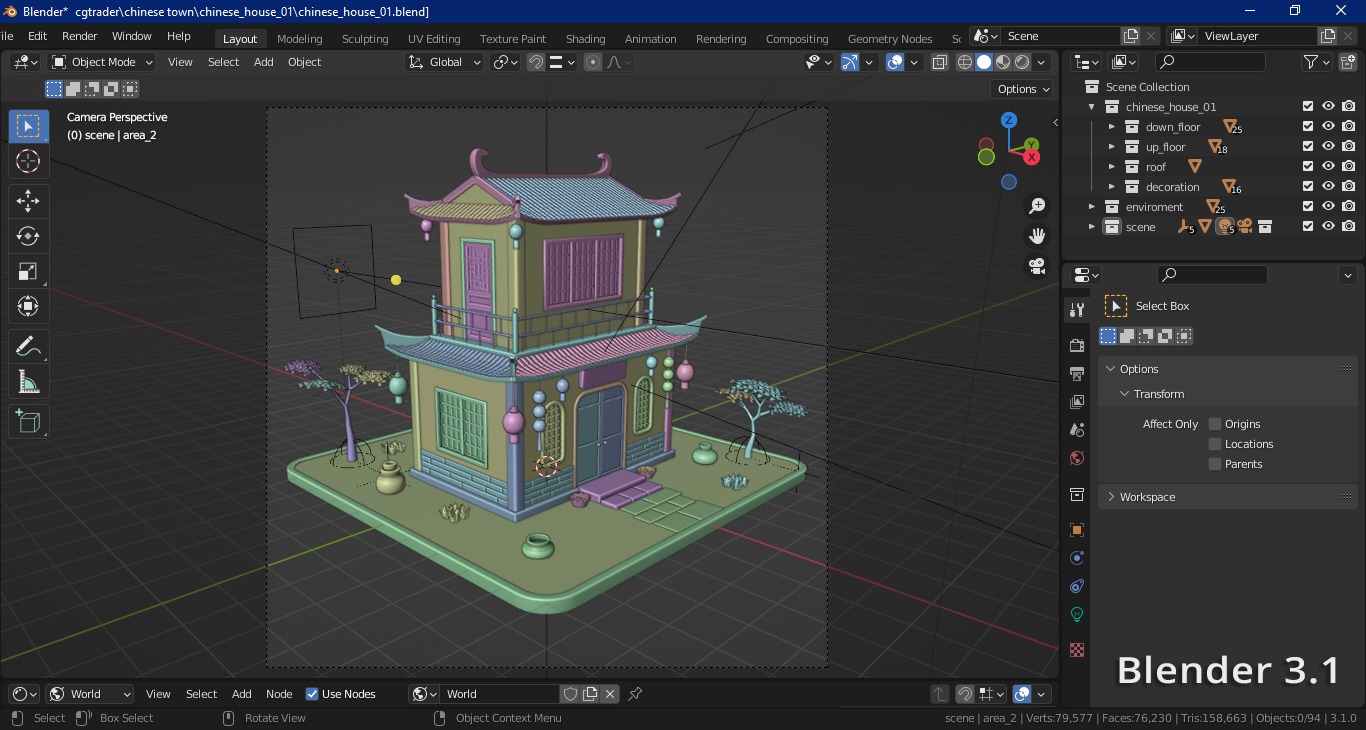1366x730 pixels.
Task: Enable the Parents checkbox
Action: (x=1215, y=464)
